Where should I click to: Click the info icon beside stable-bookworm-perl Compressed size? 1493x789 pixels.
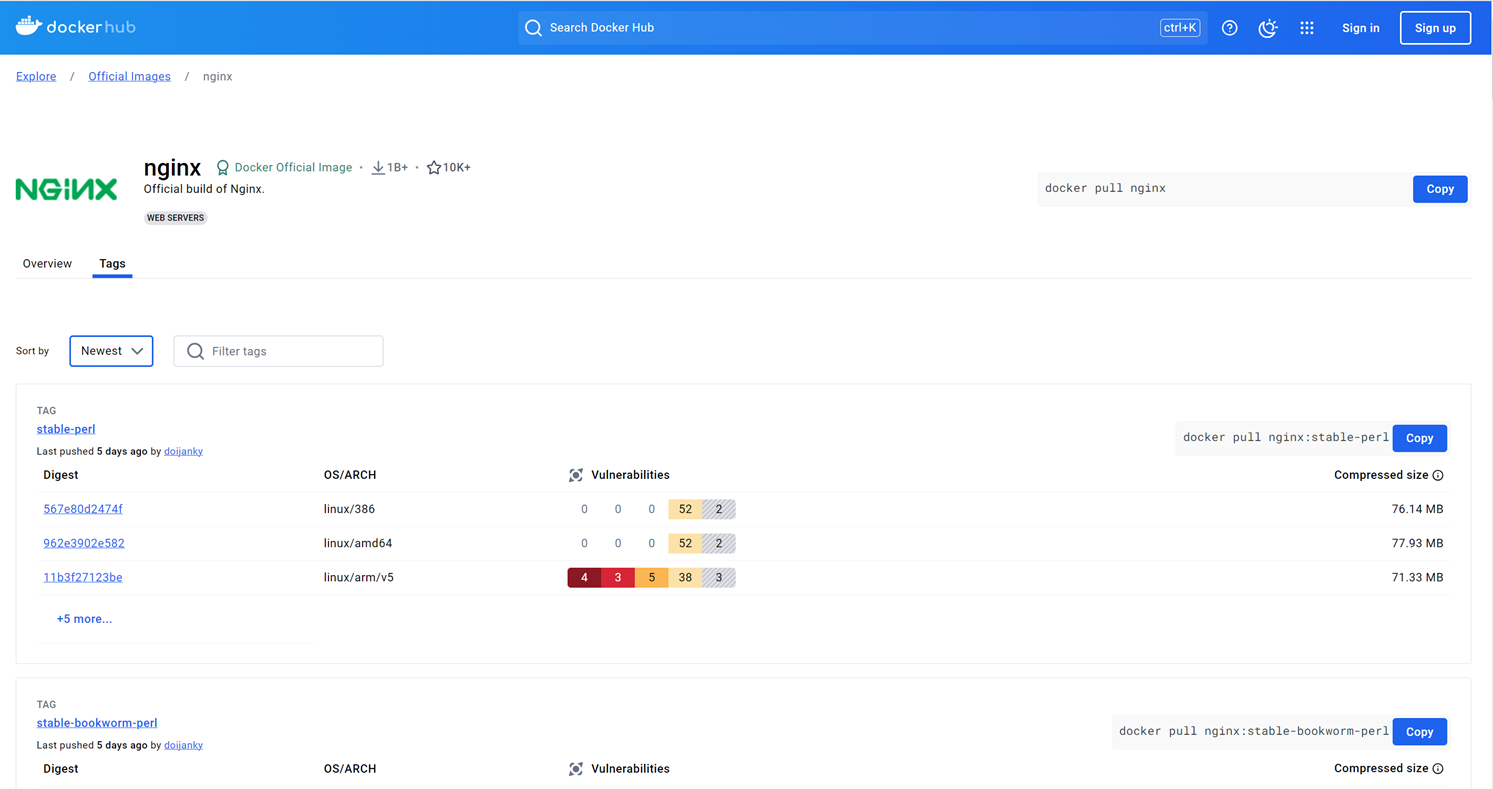coord(1438,769)
